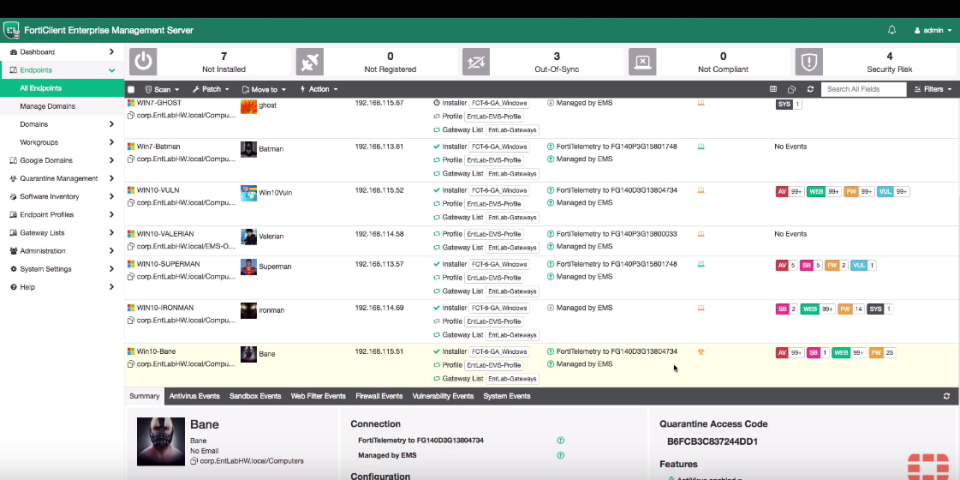
Task: Click the Quarantine Access Code value
Action: coord(713,441)
